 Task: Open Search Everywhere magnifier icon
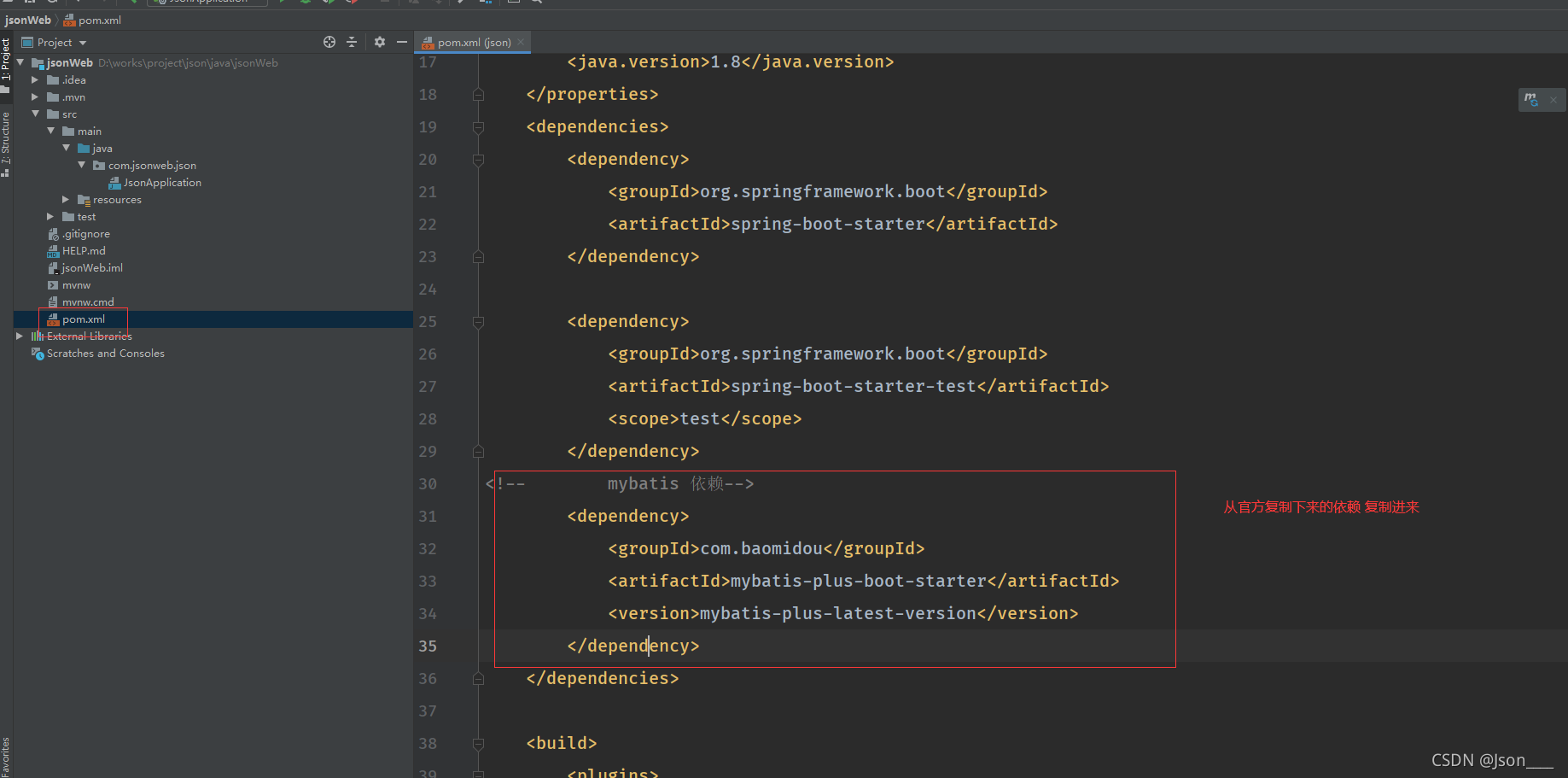tap(537, 3)
